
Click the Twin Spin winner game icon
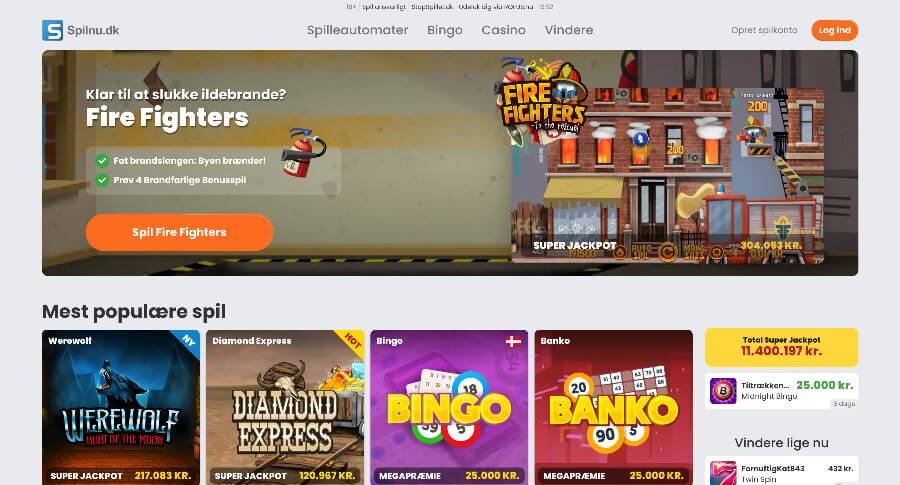tap(723, 473)
